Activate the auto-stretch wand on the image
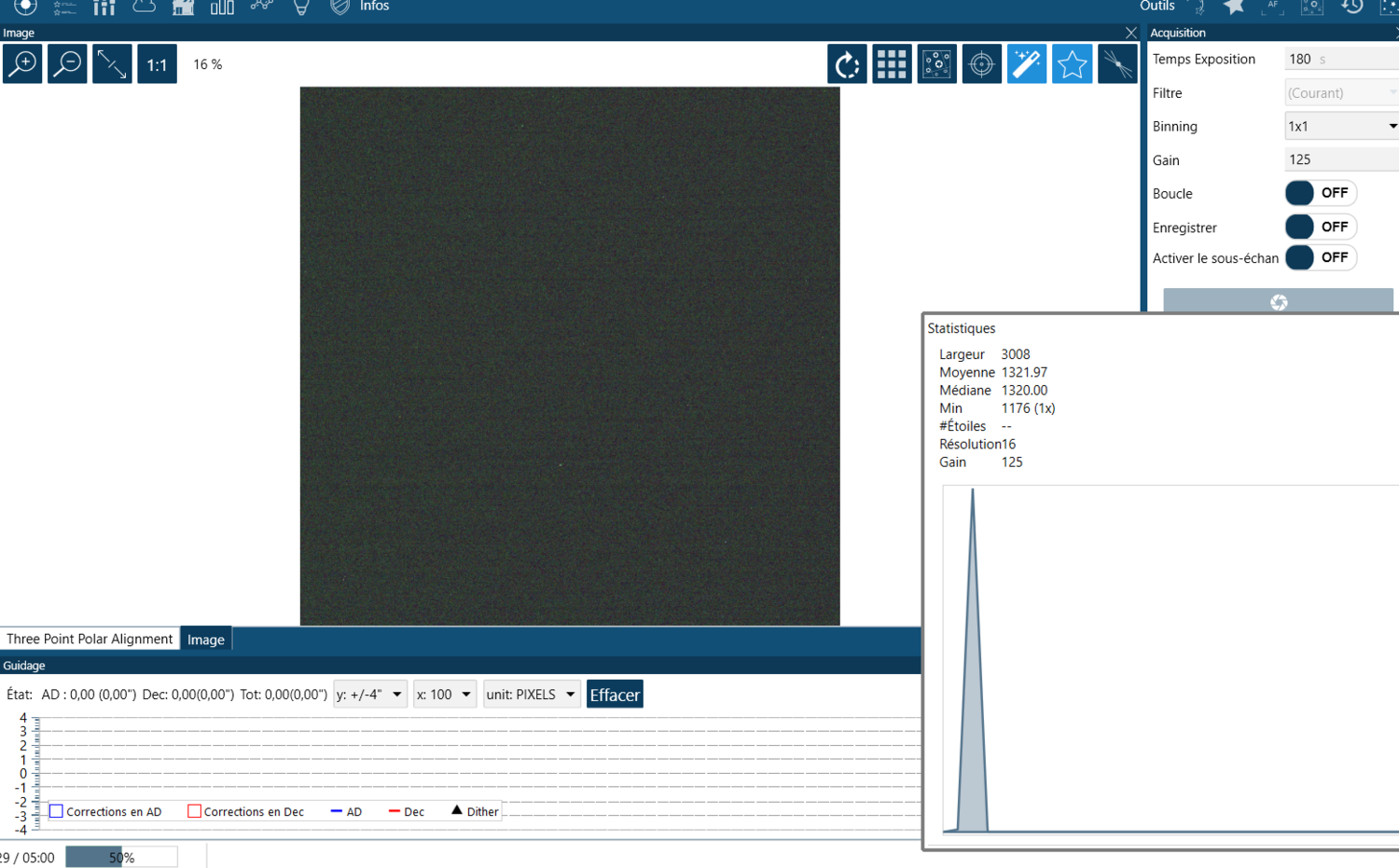 pos(1026,63)
